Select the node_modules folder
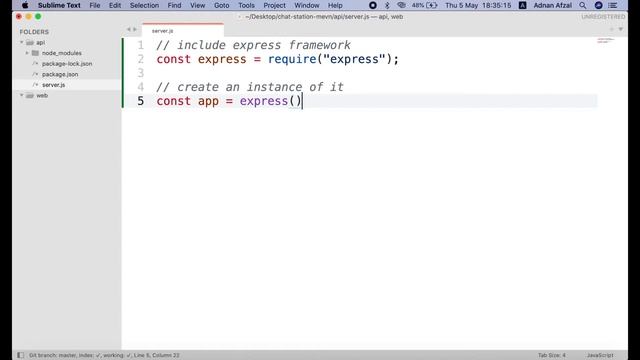The height and width of the screenshot is (360, 640). (62, 53)
